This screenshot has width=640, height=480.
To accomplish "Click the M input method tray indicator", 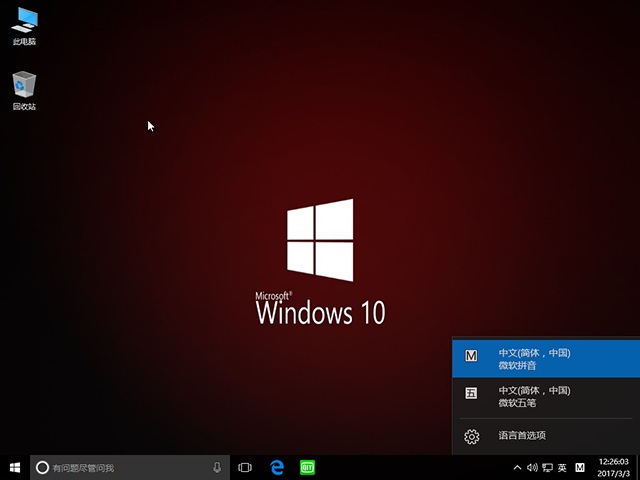I will 580,467.
